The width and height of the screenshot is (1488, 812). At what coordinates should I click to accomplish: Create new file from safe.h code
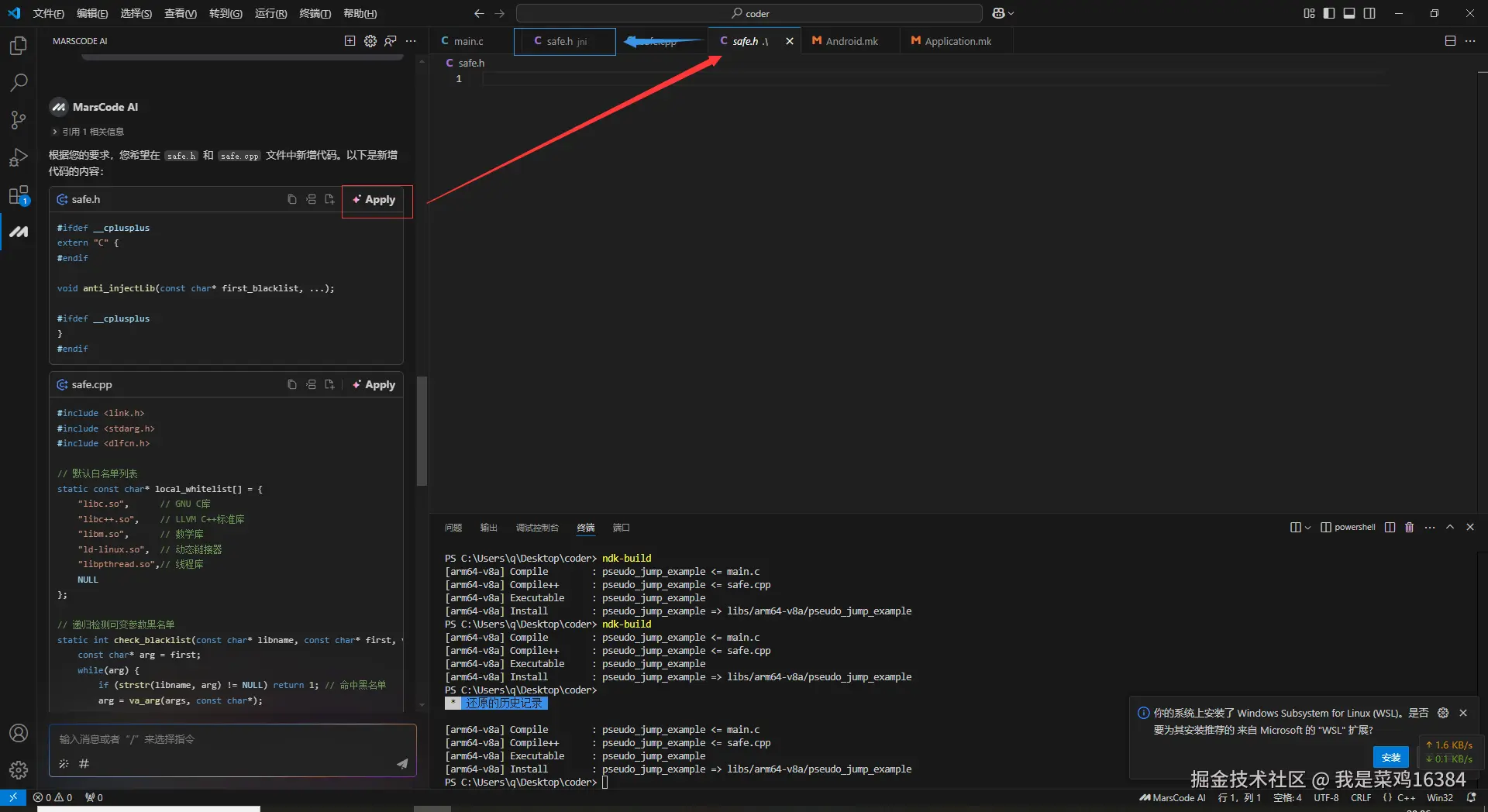pos(329,199)
